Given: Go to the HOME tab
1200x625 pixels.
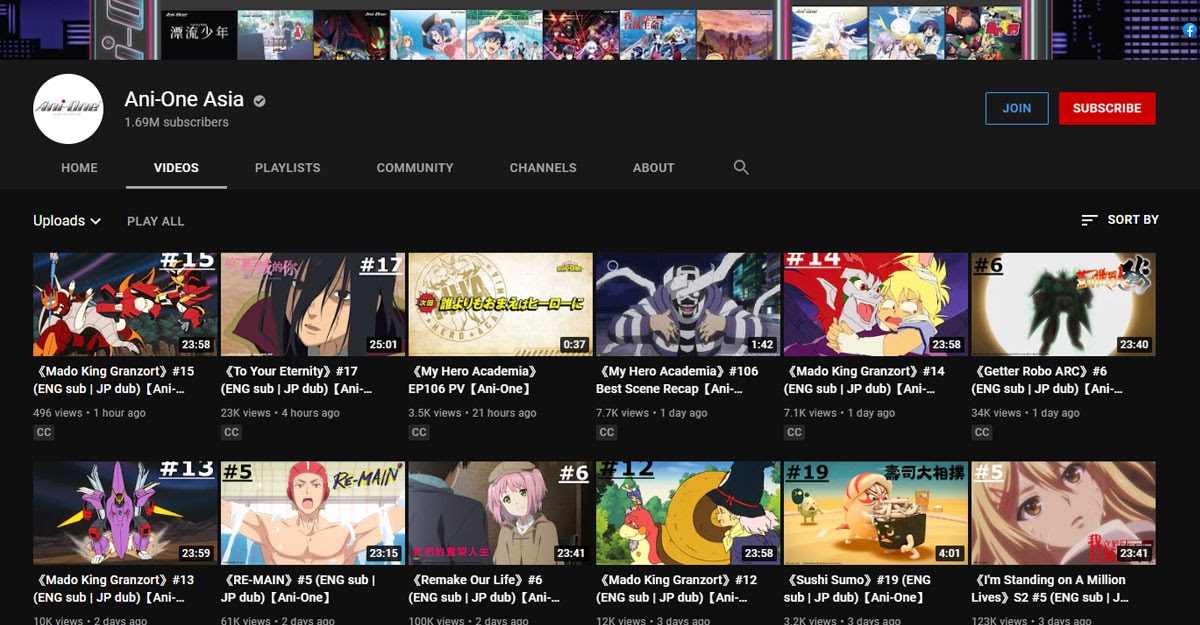Looking at the screenshot, I should pyautogui.click(x=79, y=168).
